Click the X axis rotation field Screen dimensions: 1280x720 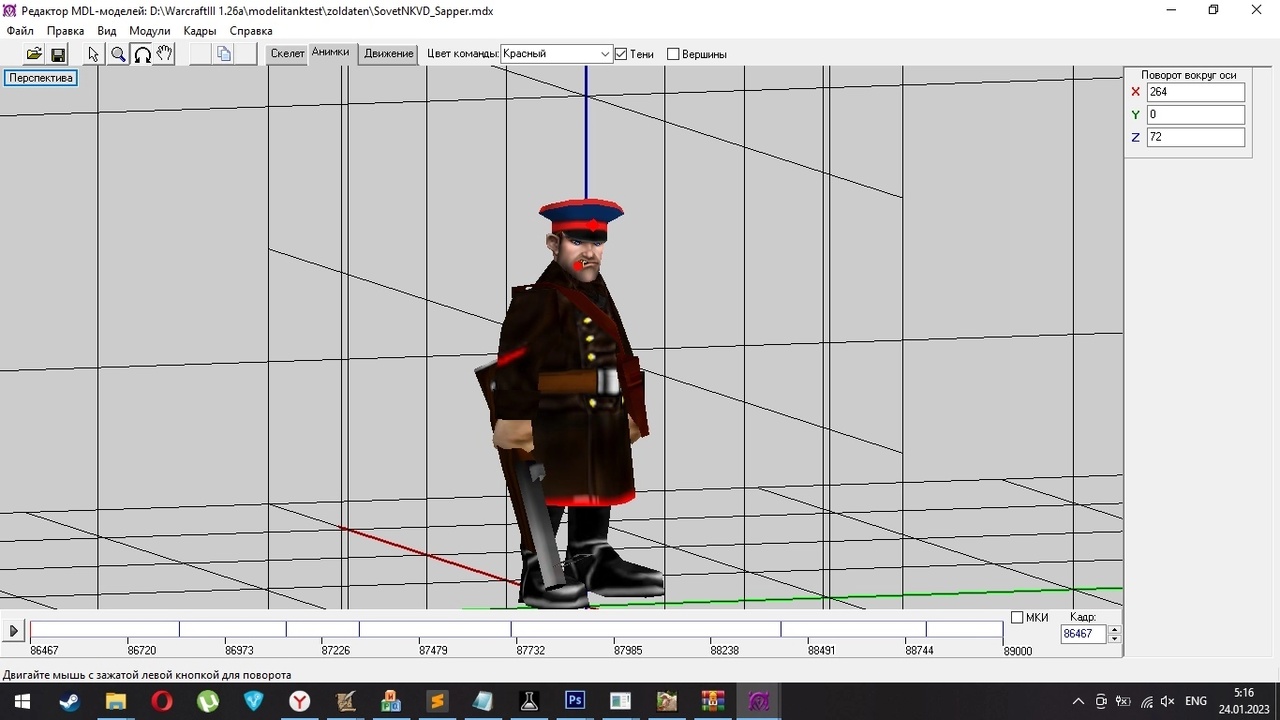pos(1195,92)
